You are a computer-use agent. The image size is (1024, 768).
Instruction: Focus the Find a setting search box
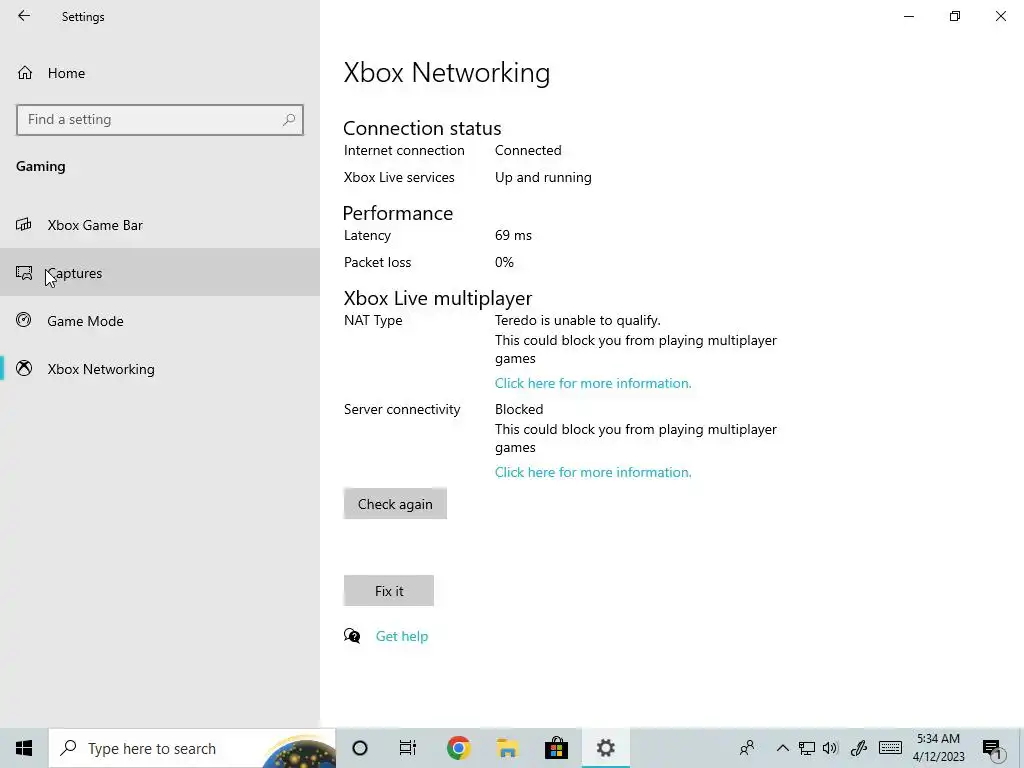pyautogui.click(x=160, y=120)
